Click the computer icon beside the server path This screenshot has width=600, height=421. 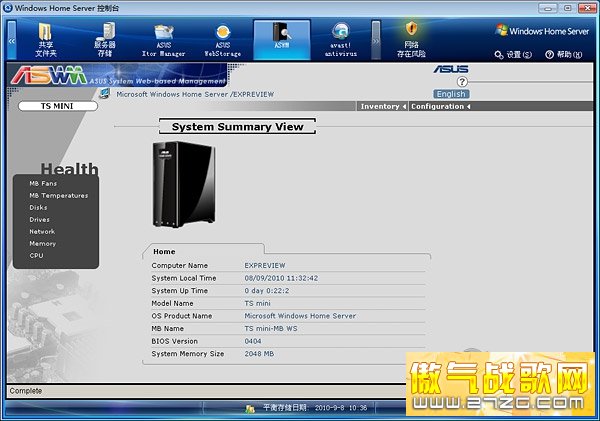(104, 93)
